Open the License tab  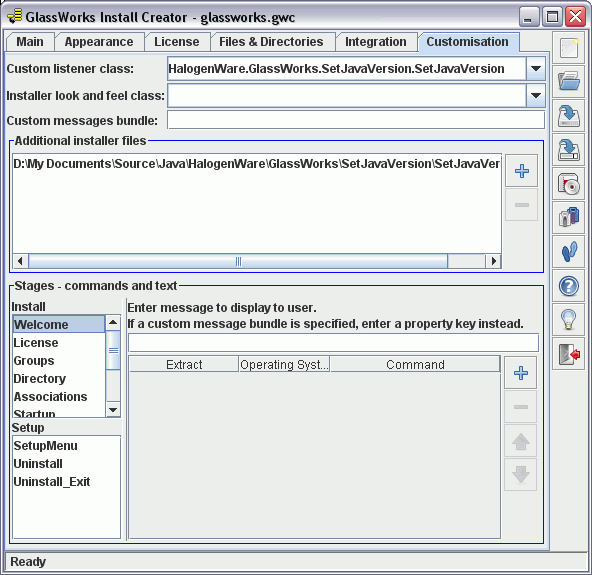point(177,42)
